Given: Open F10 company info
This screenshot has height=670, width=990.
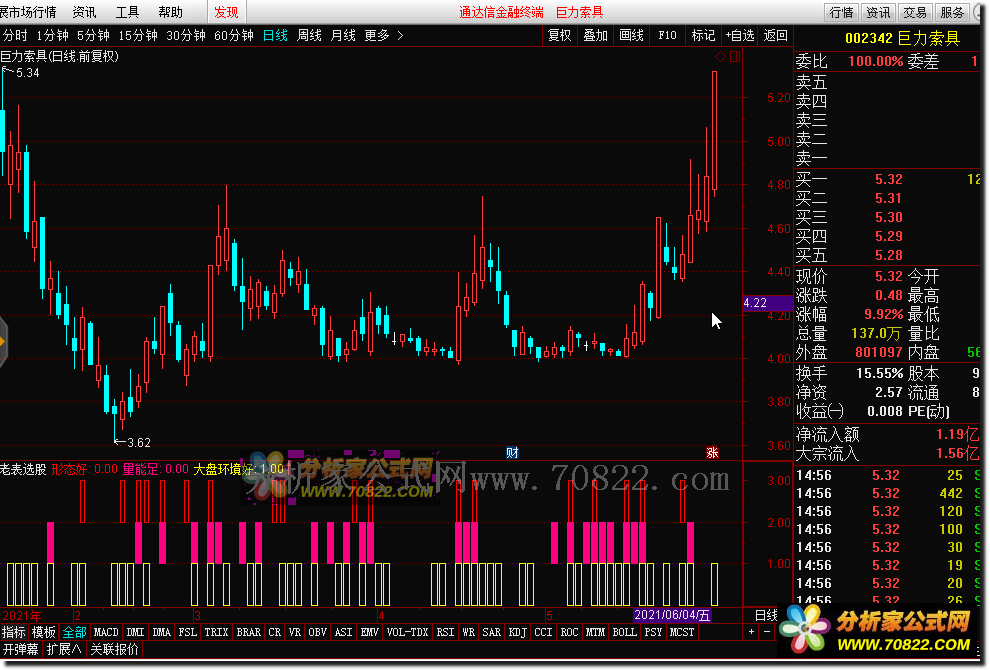Looking at the screenshot, I should click(667, 35).
